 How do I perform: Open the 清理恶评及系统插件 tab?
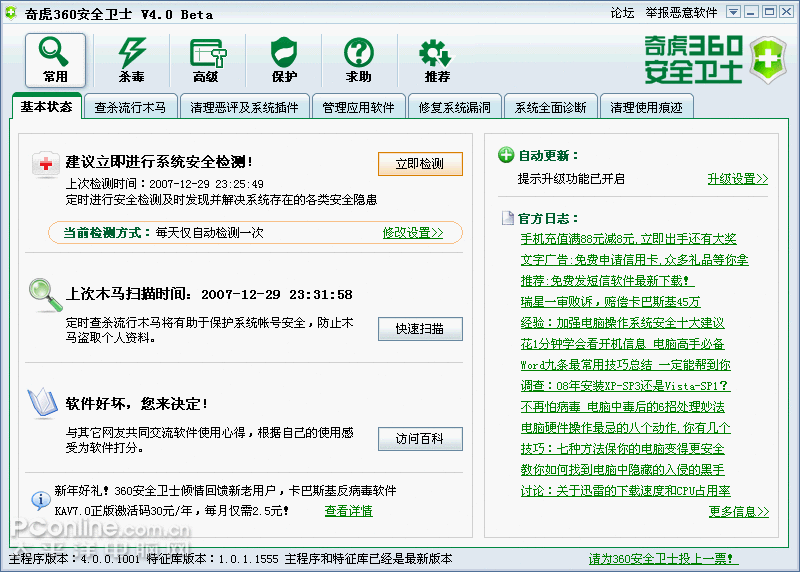click(x=244, y=107)
